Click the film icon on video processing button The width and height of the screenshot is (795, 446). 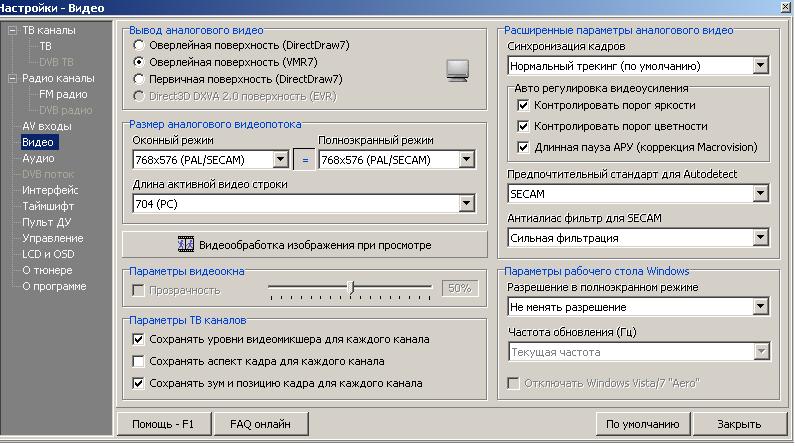[x=185, y=244]
